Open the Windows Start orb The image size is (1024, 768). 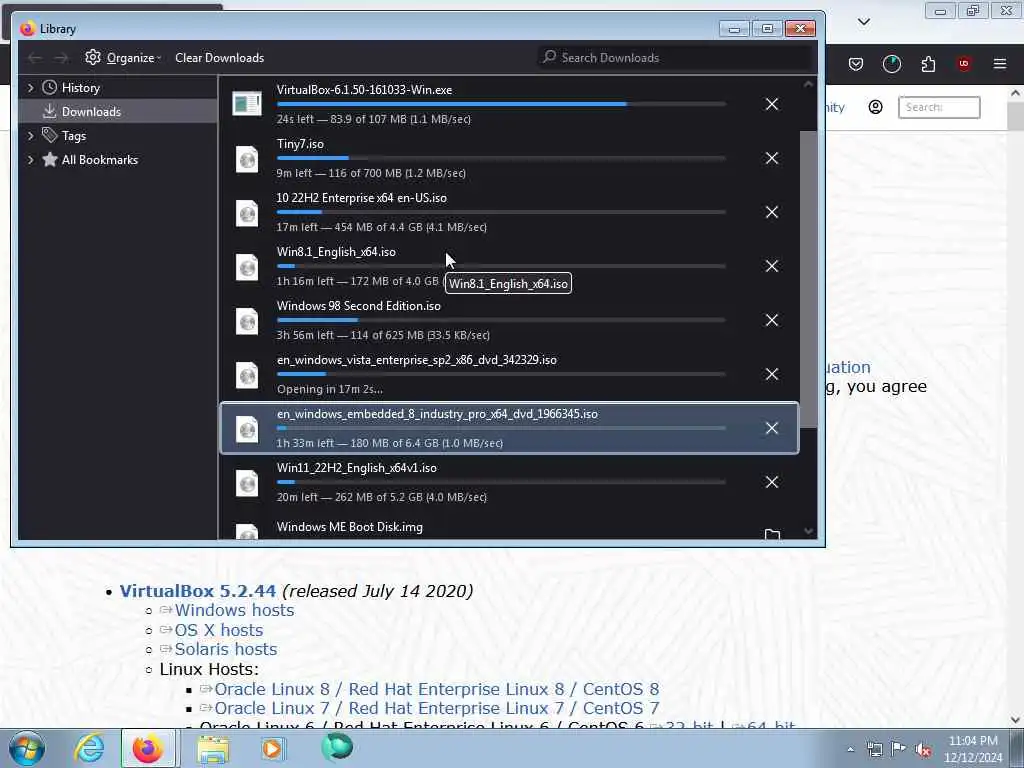27,748
